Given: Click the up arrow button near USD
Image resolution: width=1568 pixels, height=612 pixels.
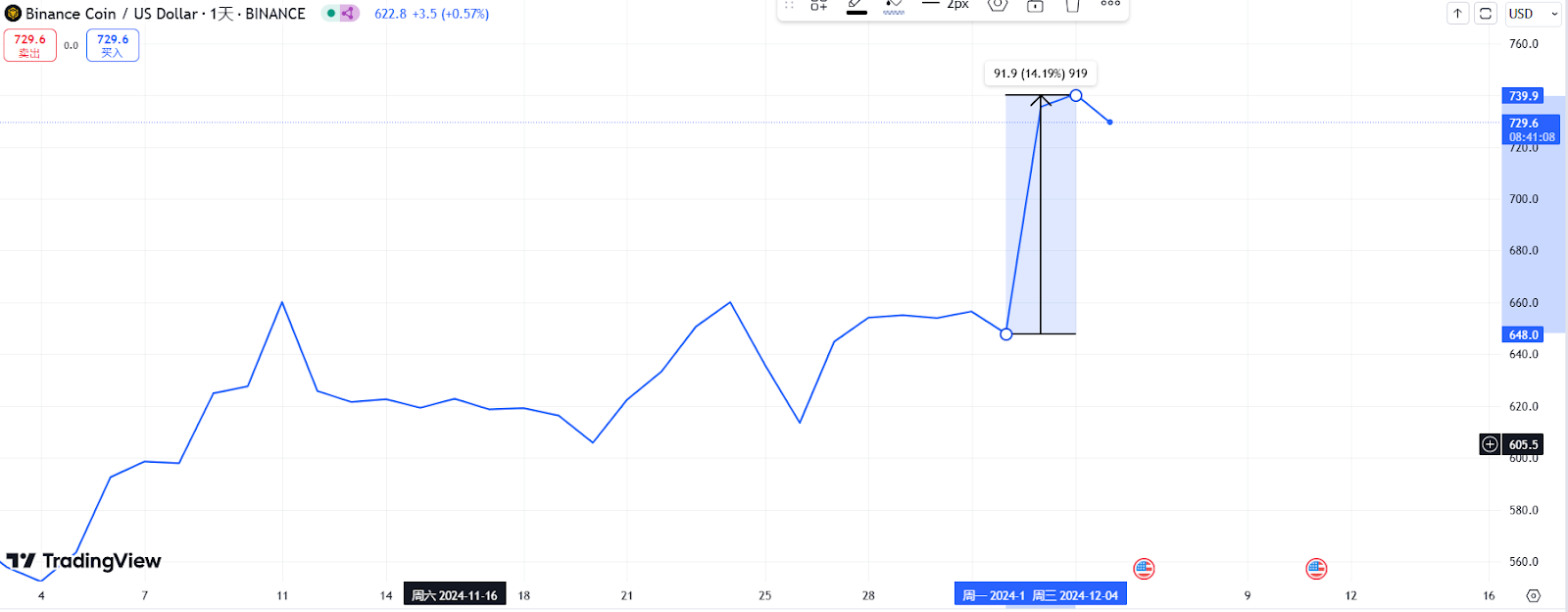Looking at the screenshot, I should coord(1457,14).
